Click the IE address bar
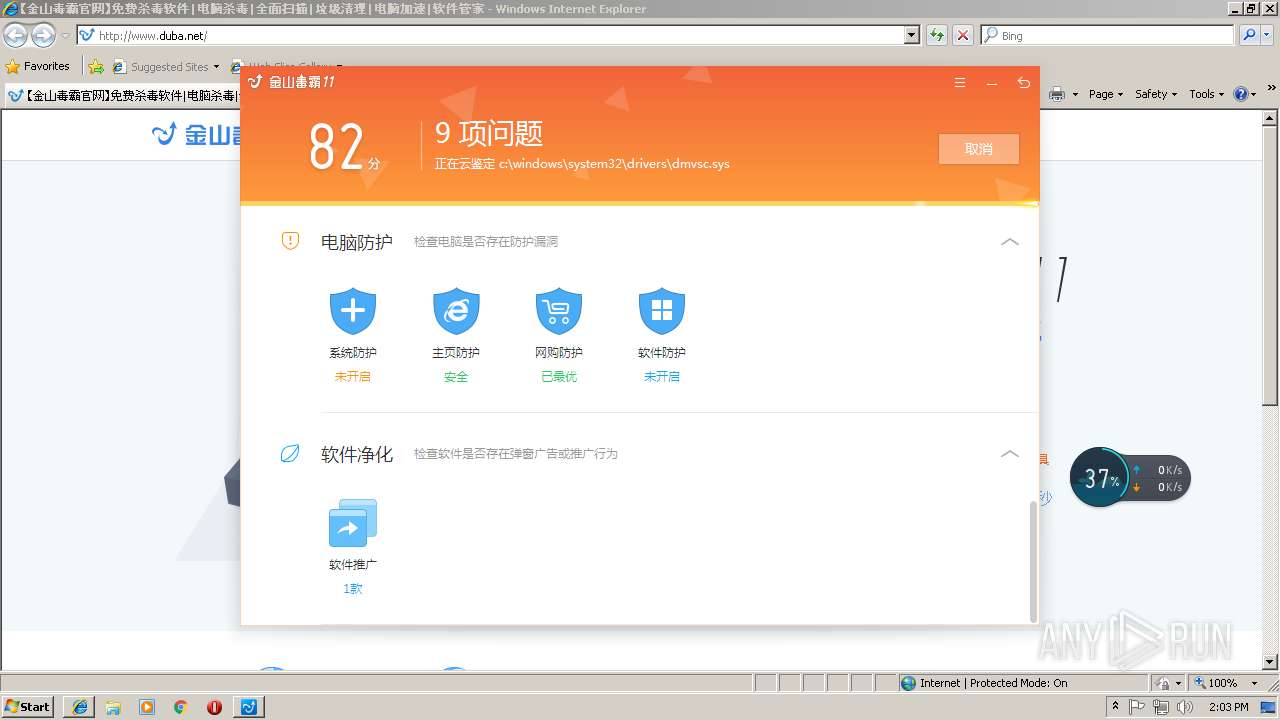Viewport: 1280px width, 720px height. 490,35
